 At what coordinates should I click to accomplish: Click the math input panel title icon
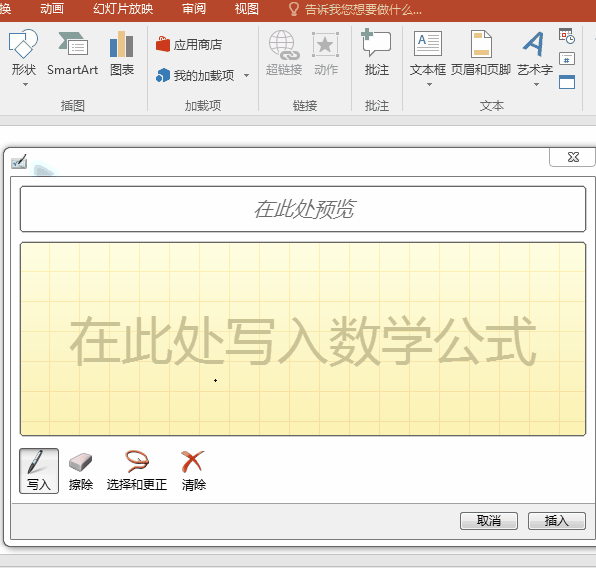pos(19,162)
